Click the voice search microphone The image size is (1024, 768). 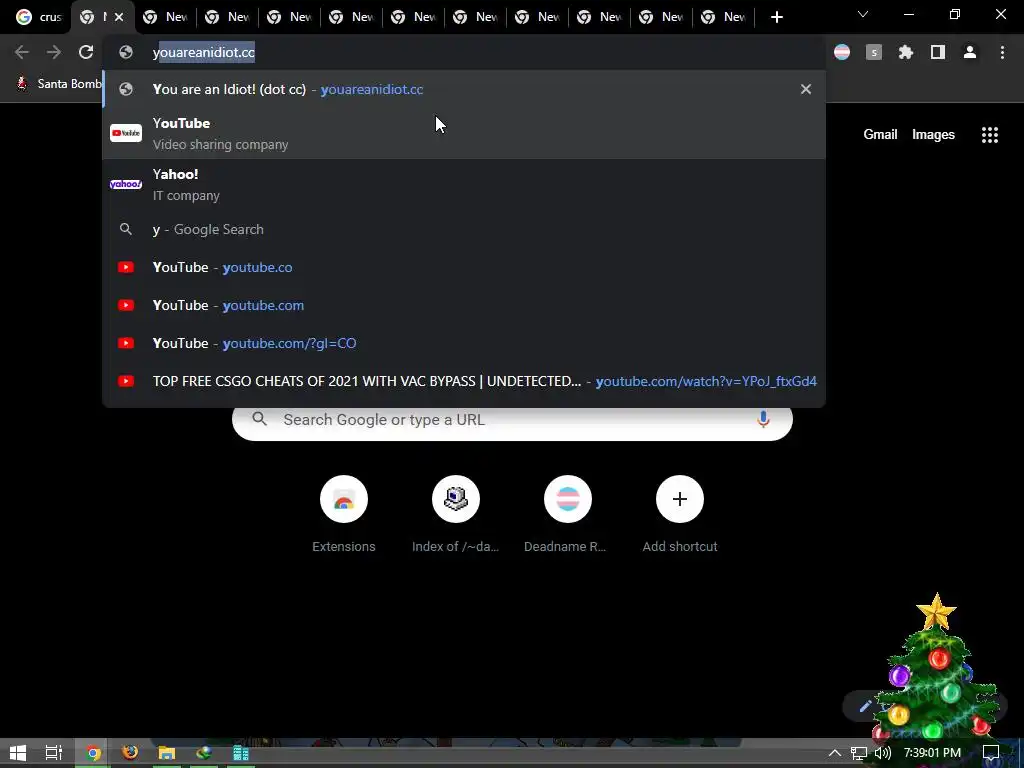(763, 419)
